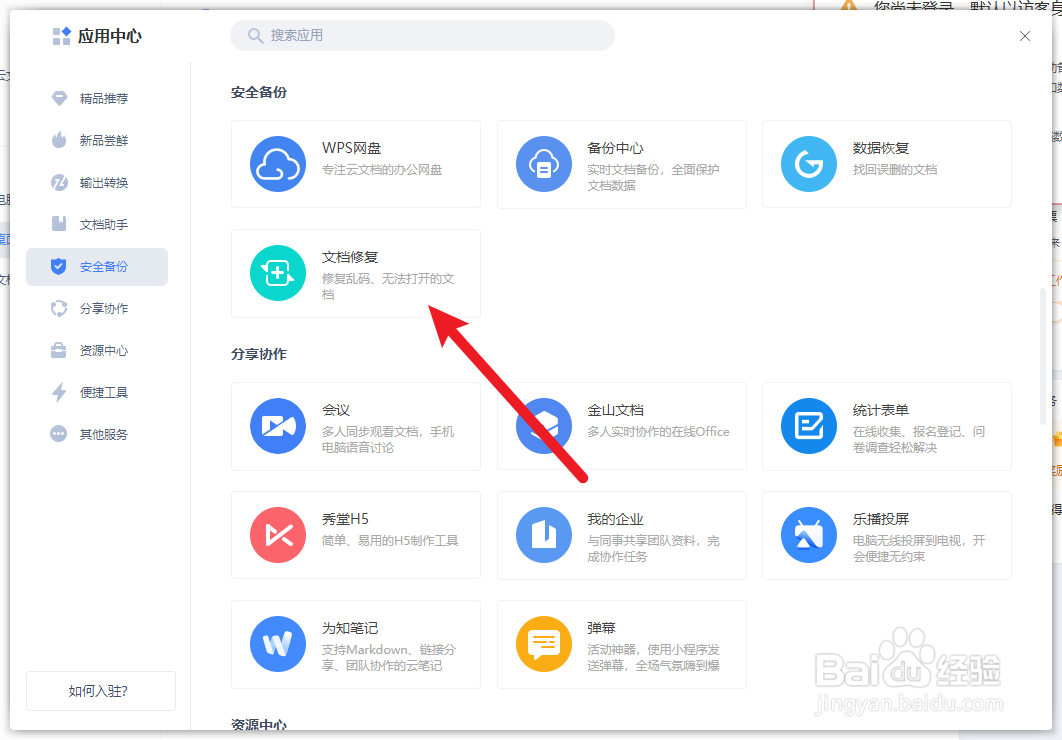The height and width of the screenshot is (740, 1062).
Task: Open the 备份中心 backup icon
Action: point(544,164)
